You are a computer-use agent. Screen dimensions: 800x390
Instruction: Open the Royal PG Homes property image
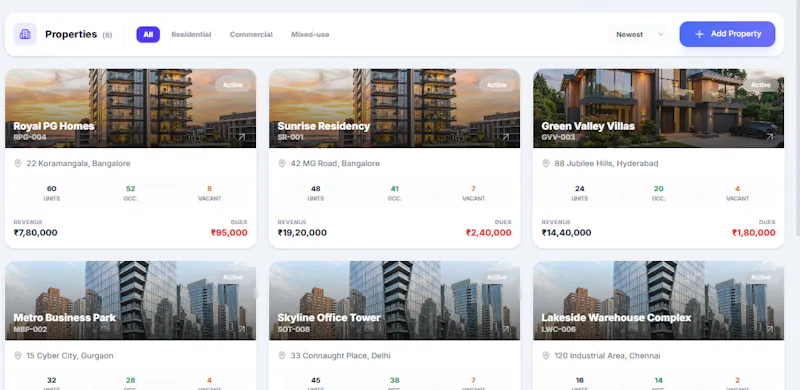[x=131, y=108]
